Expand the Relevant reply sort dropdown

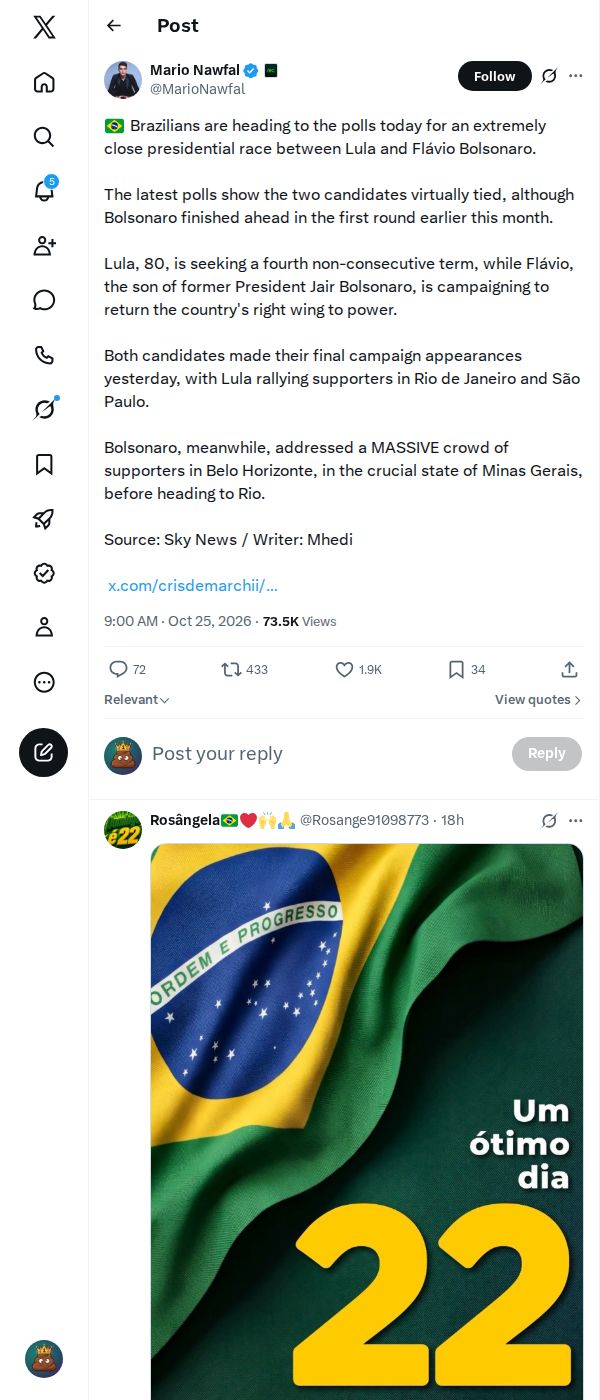pyautogui.click(x=137, y=700)
